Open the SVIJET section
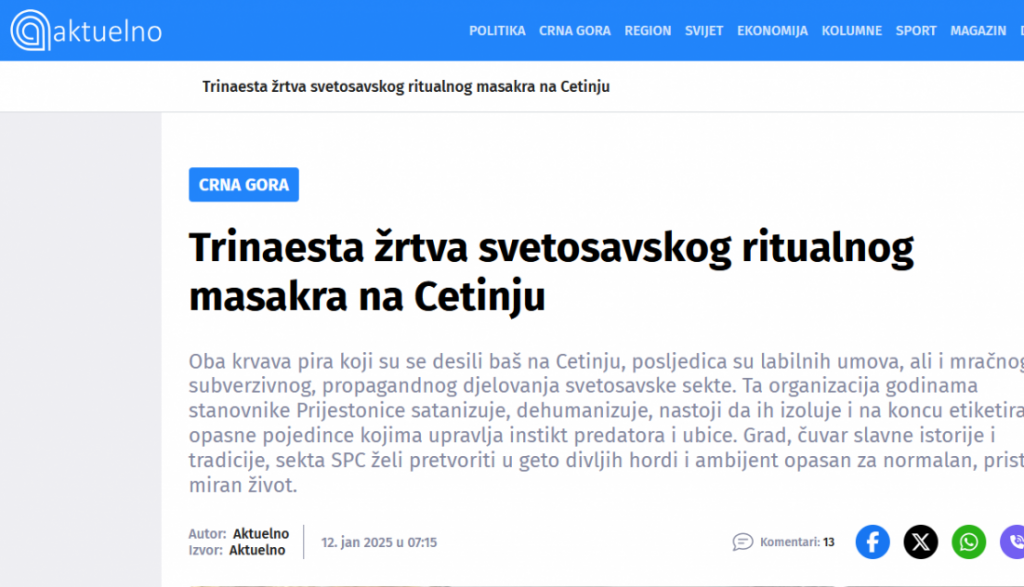This screenshot has height=587, width=1024. pos(704,31)
